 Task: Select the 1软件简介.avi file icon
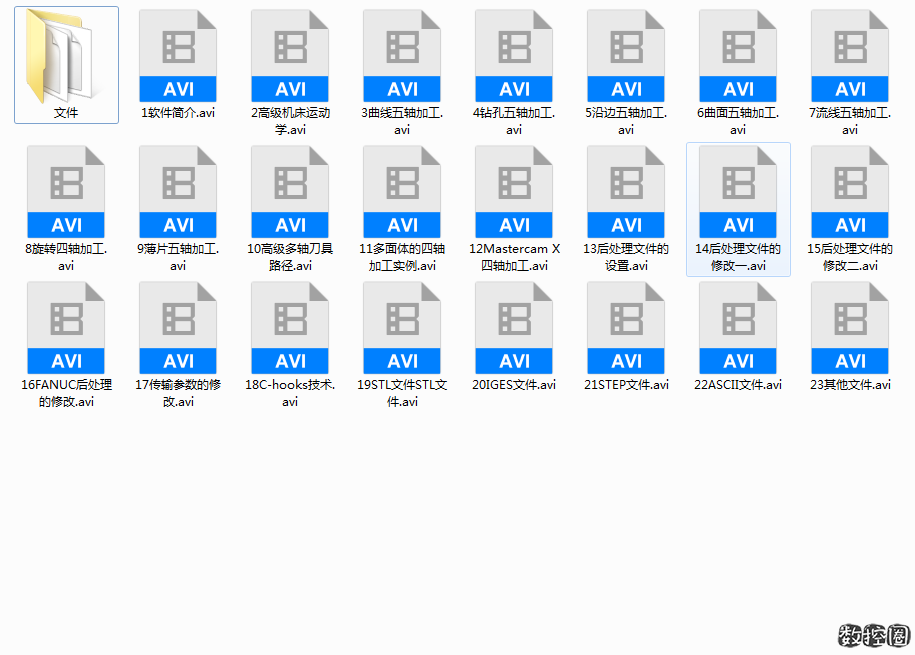pos(178,56)
